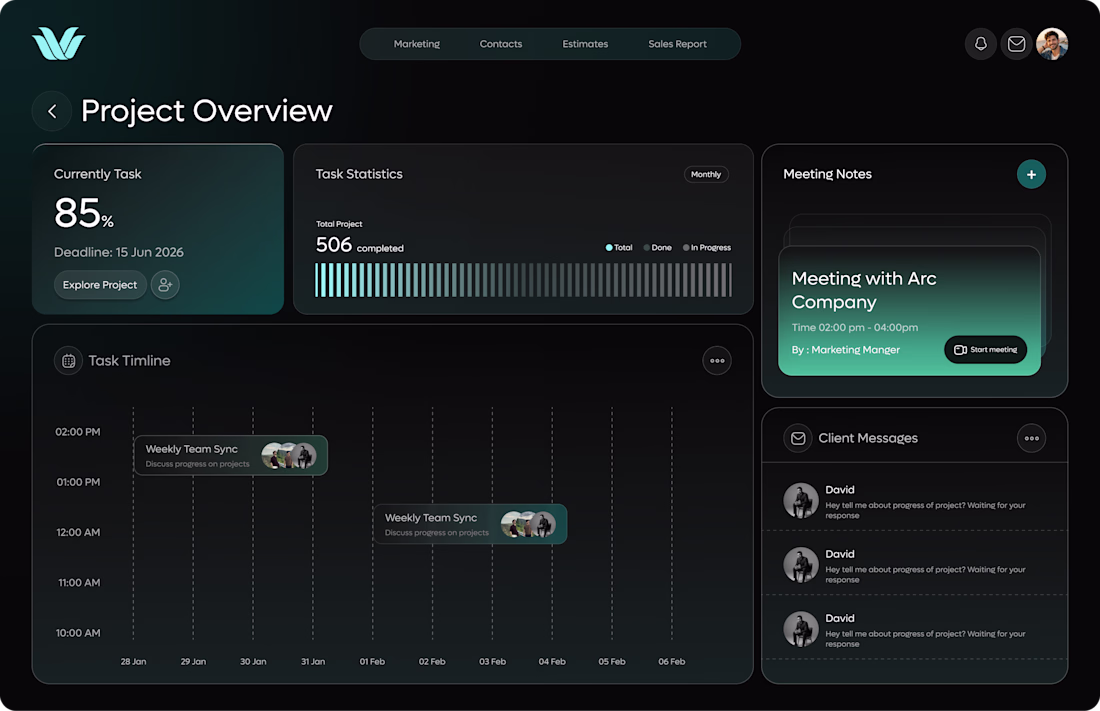This screenshot has height=711, width=1100.
Task: Switch to the Contacts tab
Action: pos(501,44)
